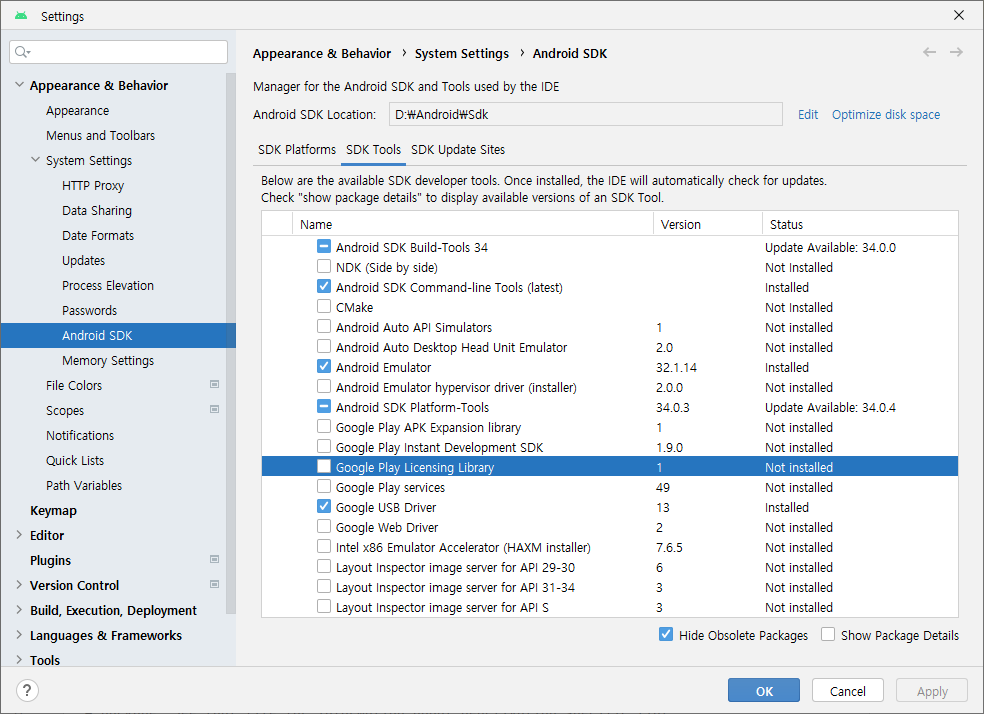Enable Show Package Details checkbox
The width and height of the screenshot is (984, 714).
[828, 634]
